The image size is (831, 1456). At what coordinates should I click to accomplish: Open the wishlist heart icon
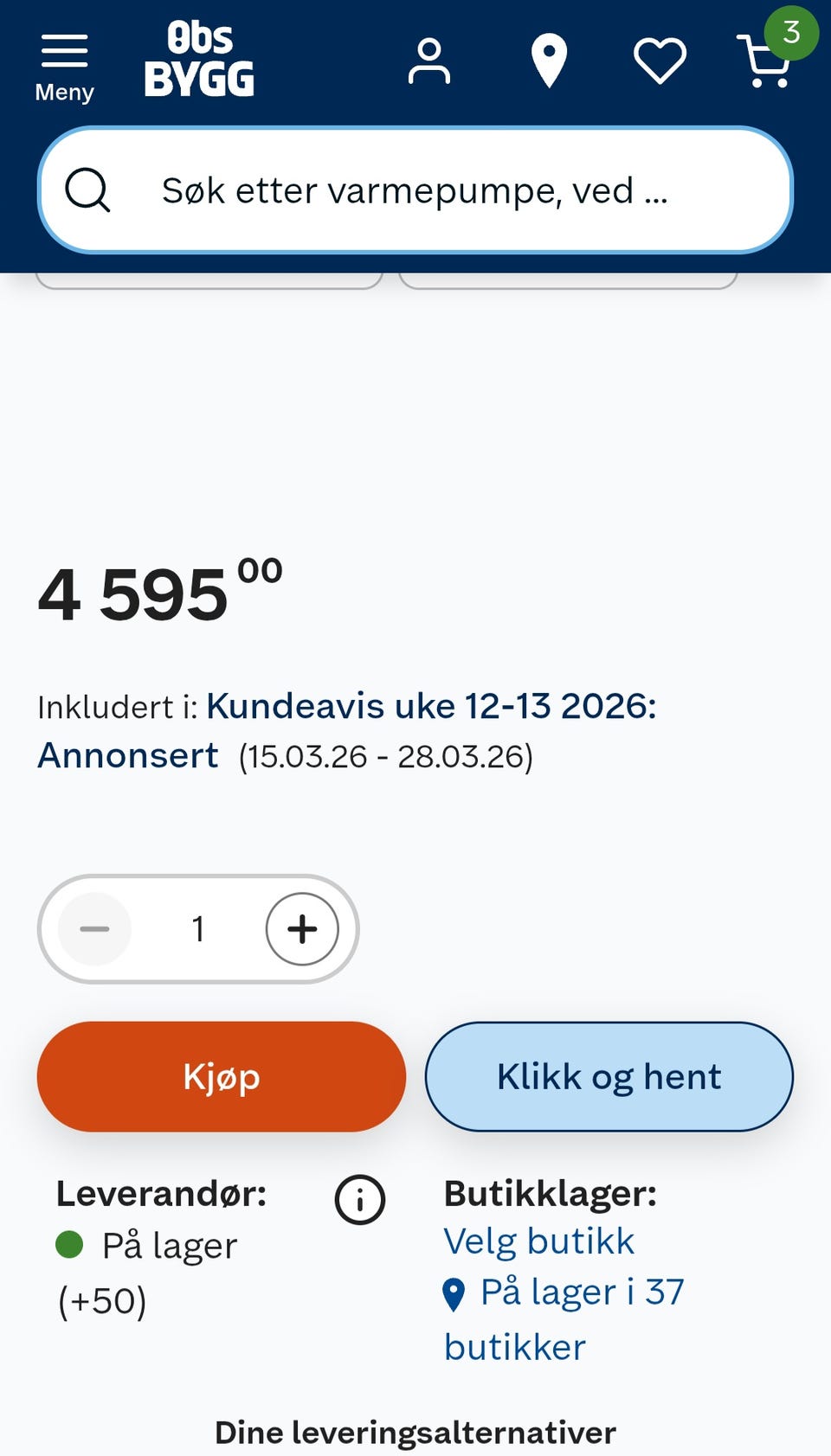click(660, 61)
